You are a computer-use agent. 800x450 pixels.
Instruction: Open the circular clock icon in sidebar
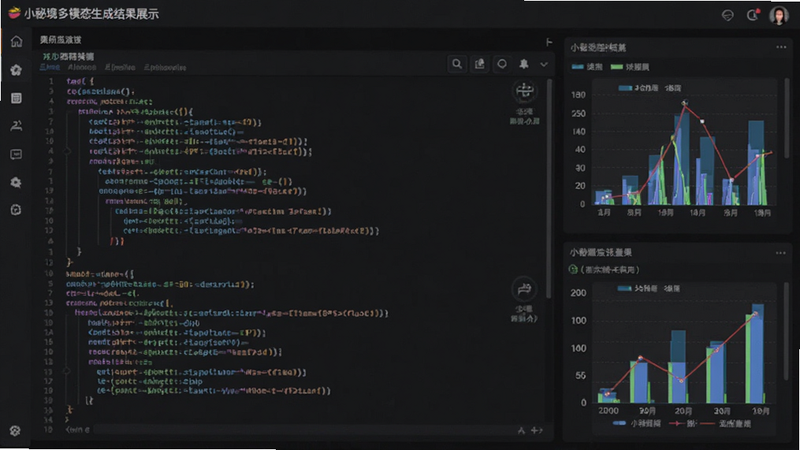pos(16,210)
